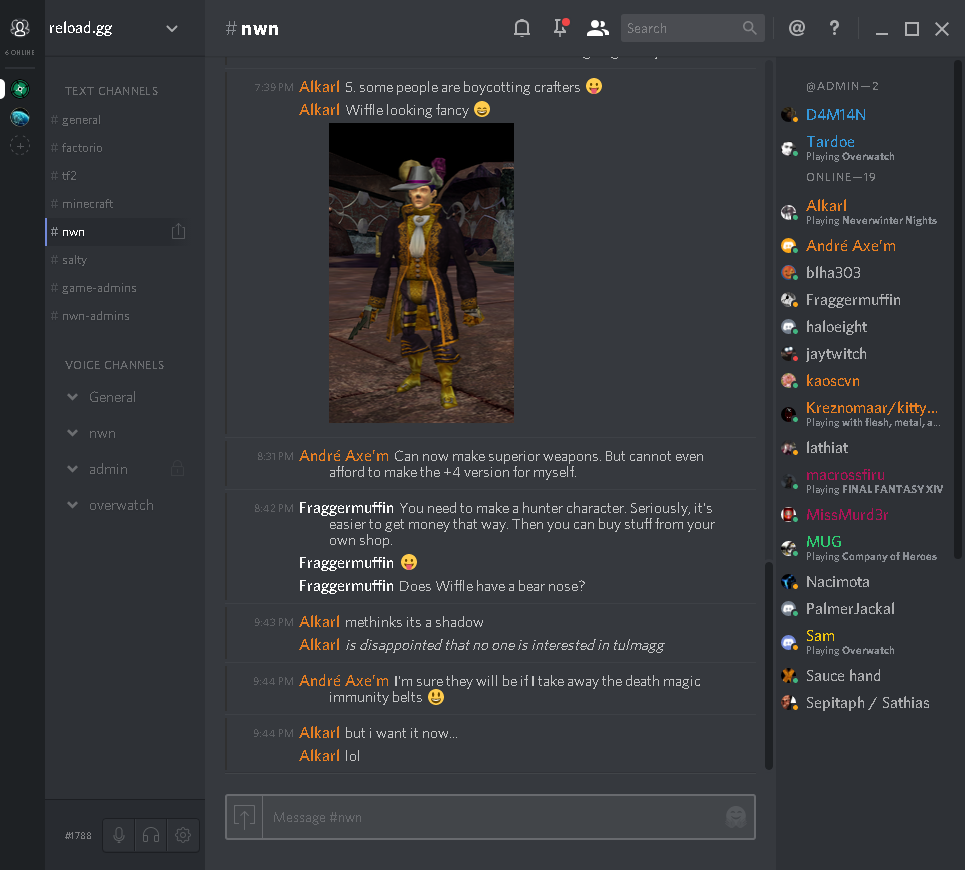The image size is (965, 870).
Task: Open the reload.gg server dropdown
Action: [x=172, y=28]
